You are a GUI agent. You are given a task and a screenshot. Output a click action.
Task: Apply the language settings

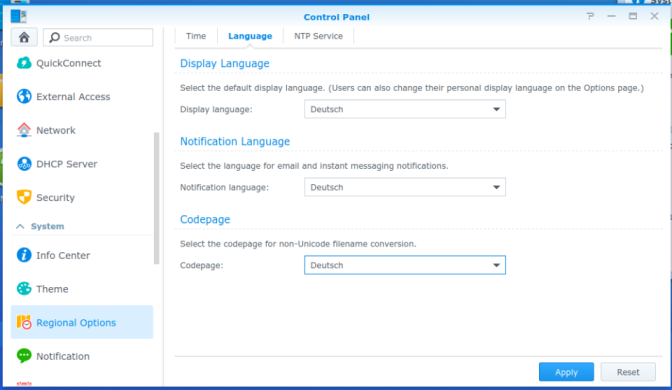566,372
